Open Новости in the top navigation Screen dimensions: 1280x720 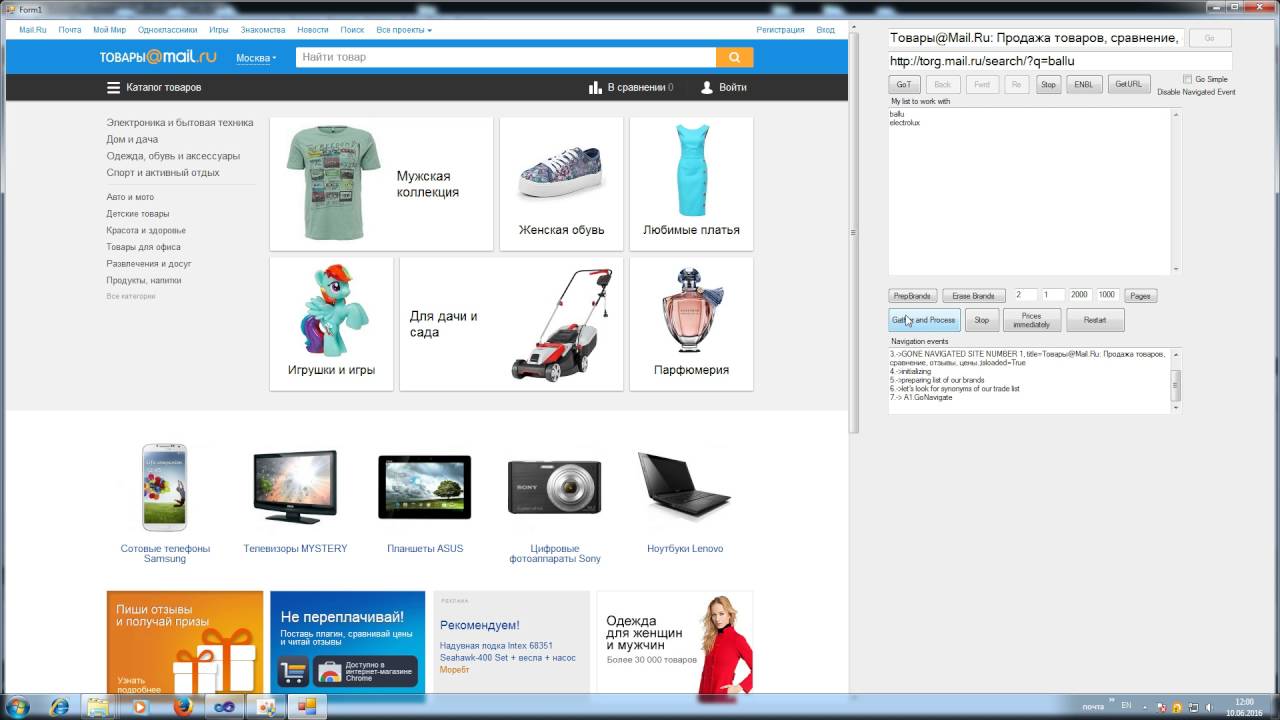(313, 30)
